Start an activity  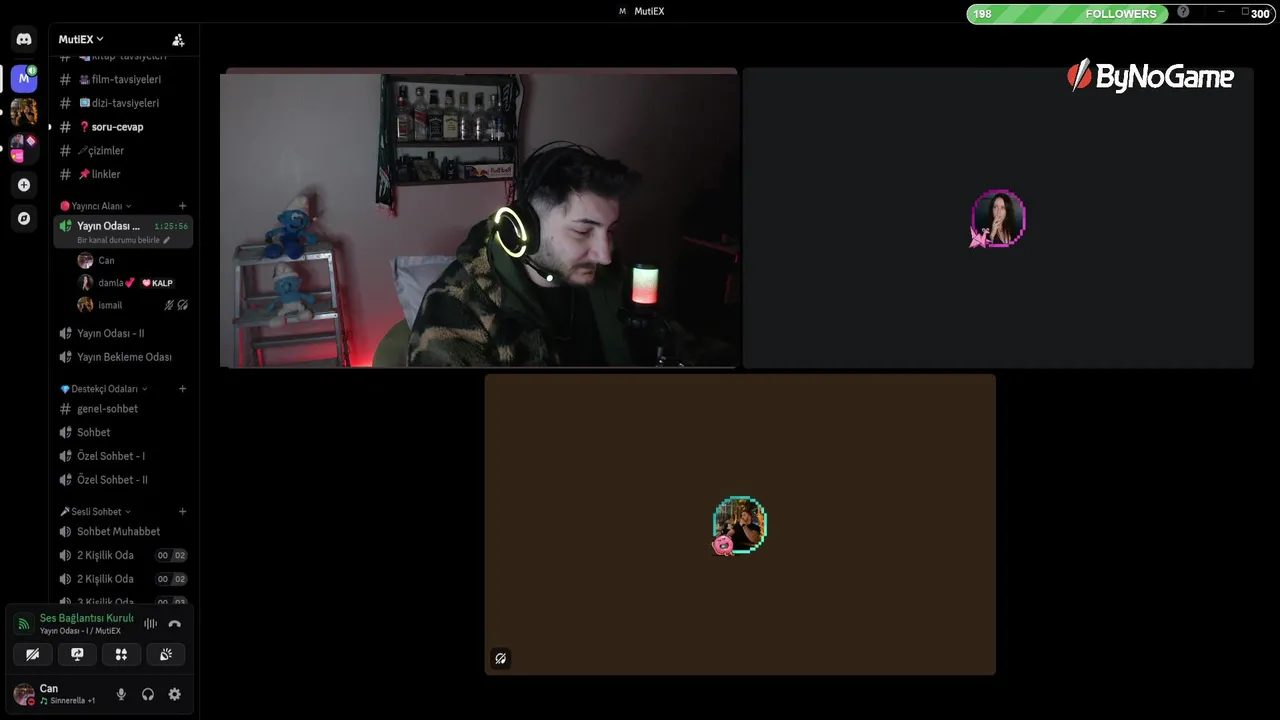[x=121, y=654]
